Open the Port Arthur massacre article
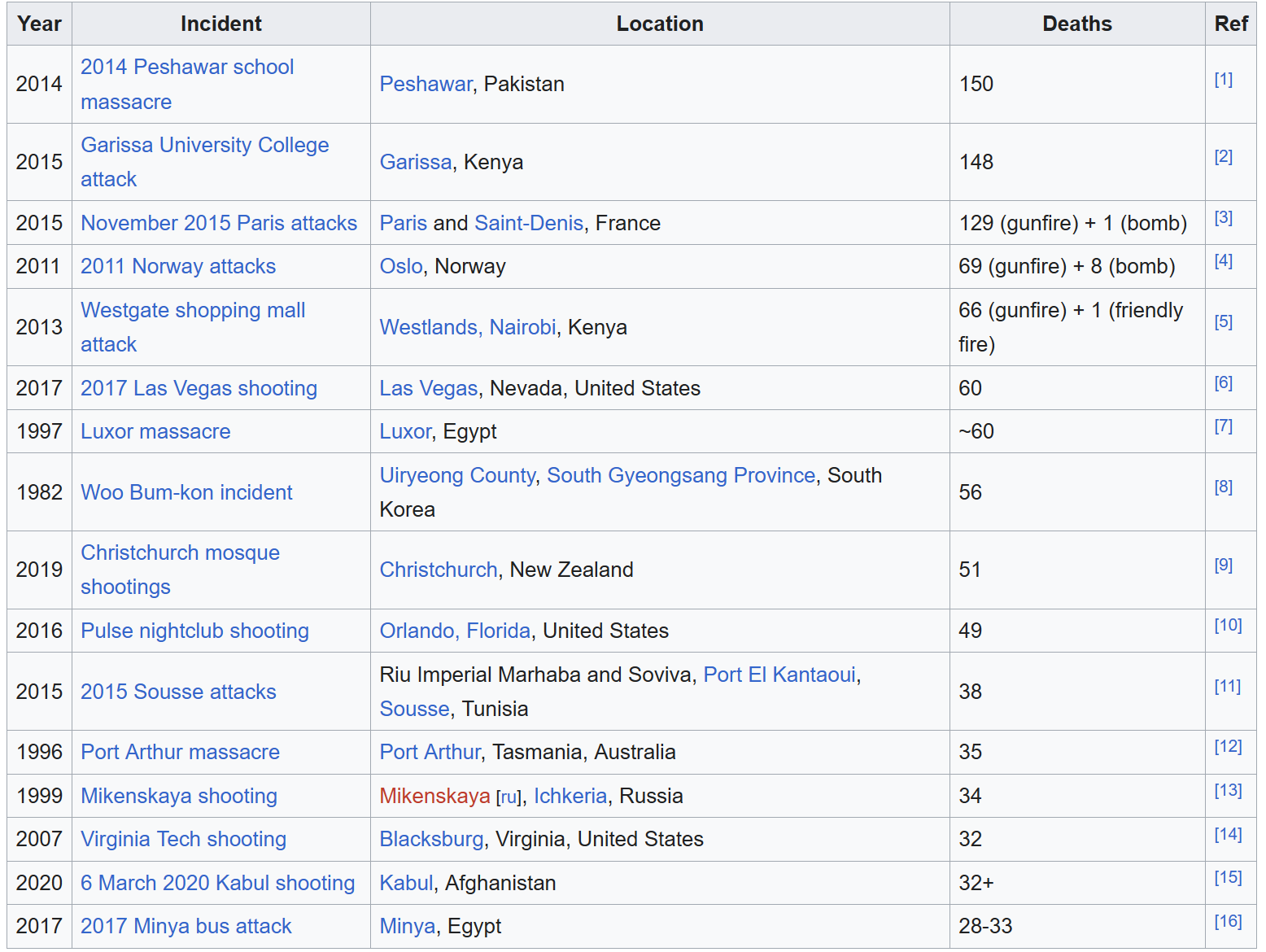 pyautogui.click(x=180, y=752)
